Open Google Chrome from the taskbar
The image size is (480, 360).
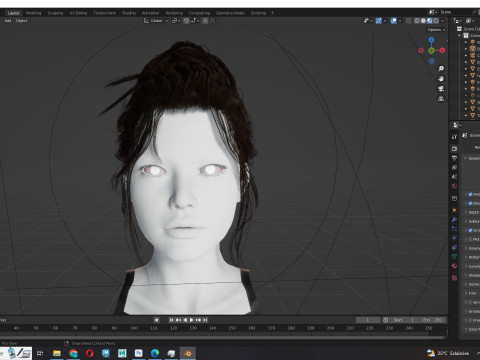[73, 353]
